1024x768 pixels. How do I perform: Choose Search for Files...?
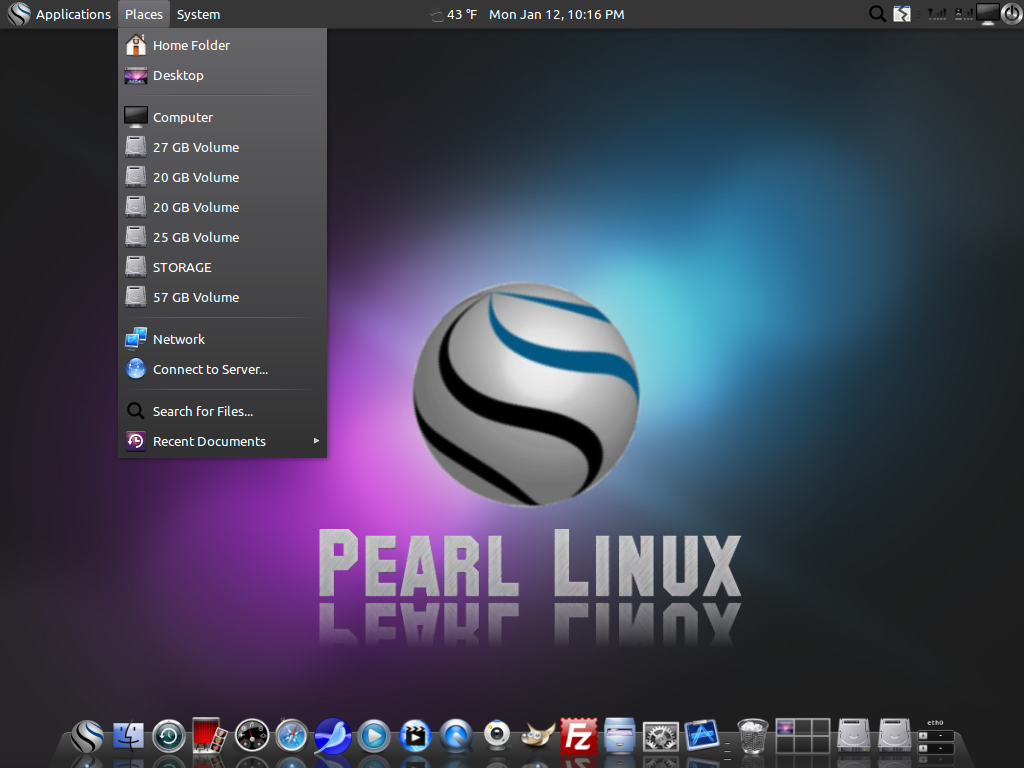pyautogui.click(x=223, y=411)
